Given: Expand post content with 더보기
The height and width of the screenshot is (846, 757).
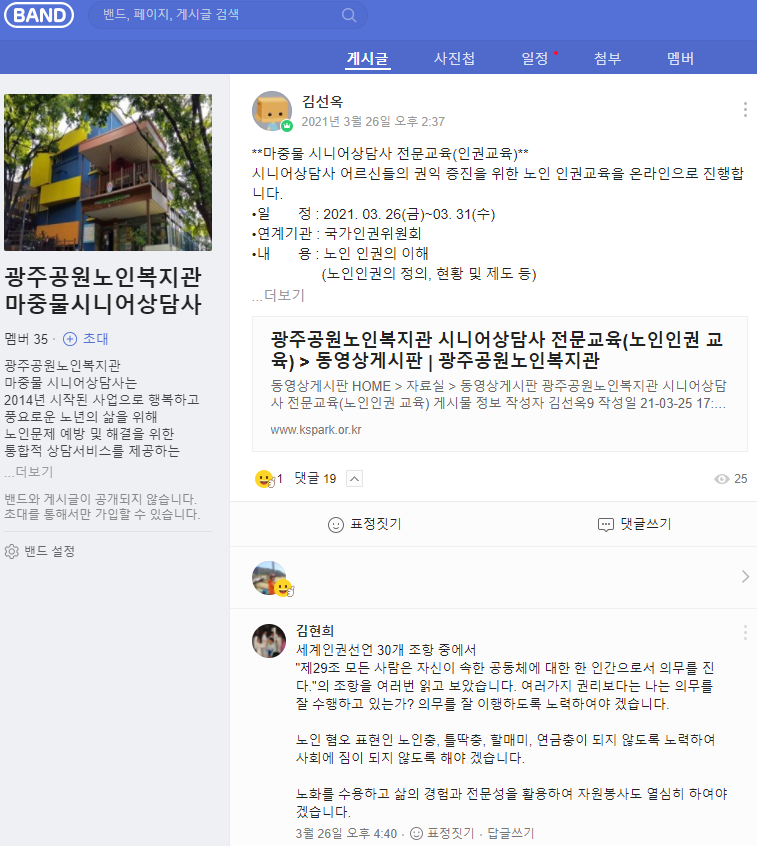Looking at the screenshot, I should tap(278, 295).
